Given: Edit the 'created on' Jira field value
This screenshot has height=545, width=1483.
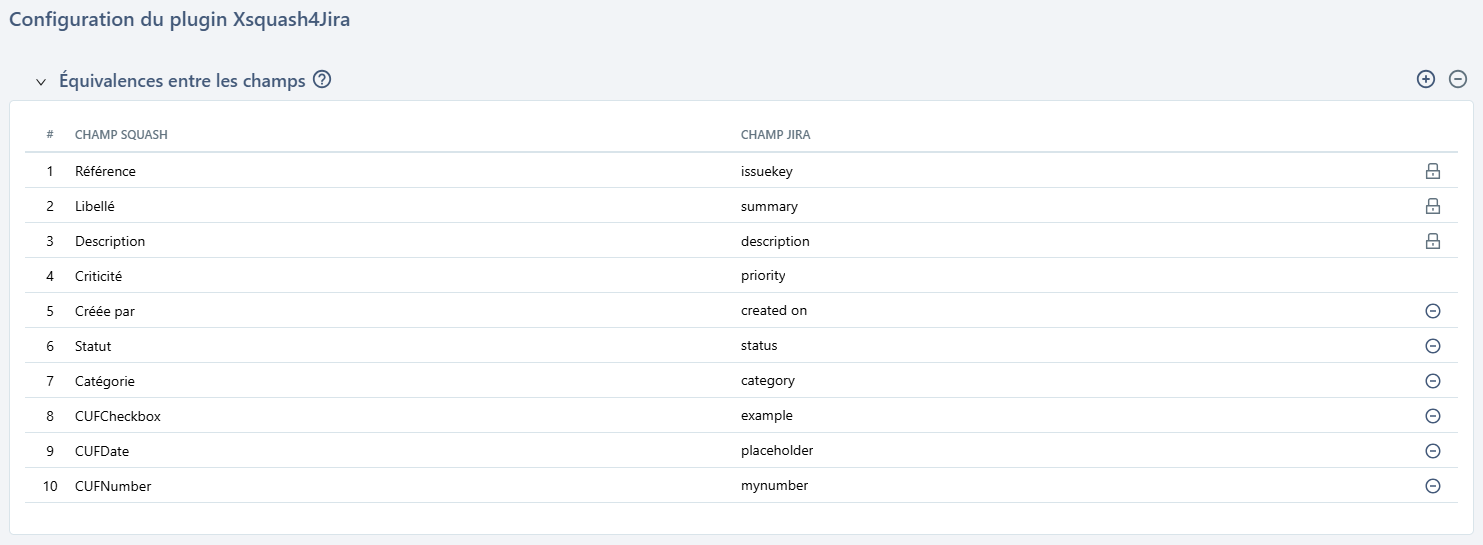Looking at the screenshot, I should pyautogui.click(x=774, y=311).
